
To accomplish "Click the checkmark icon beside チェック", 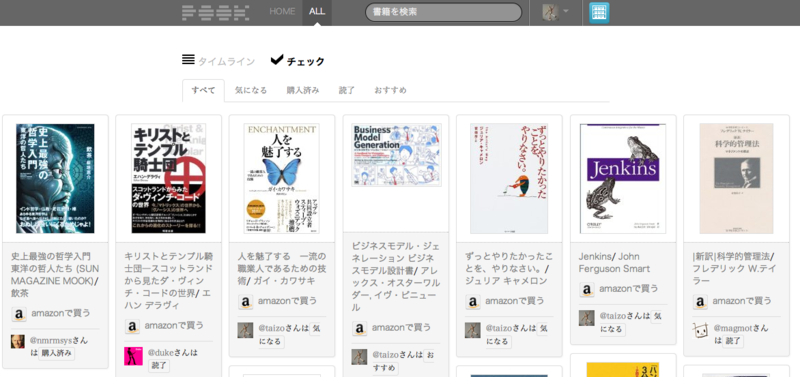I will (x=277, y=60).
